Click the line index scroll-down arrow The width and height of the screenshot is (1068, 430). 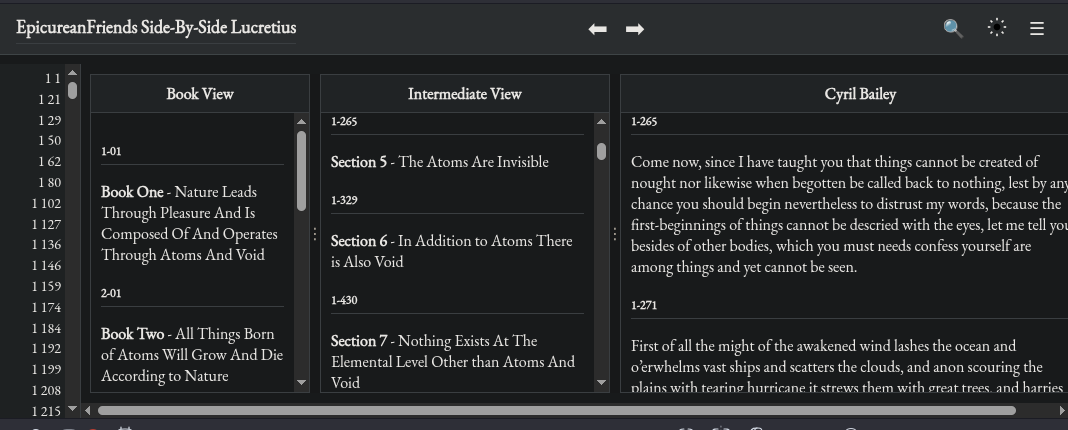click(73, 409)
